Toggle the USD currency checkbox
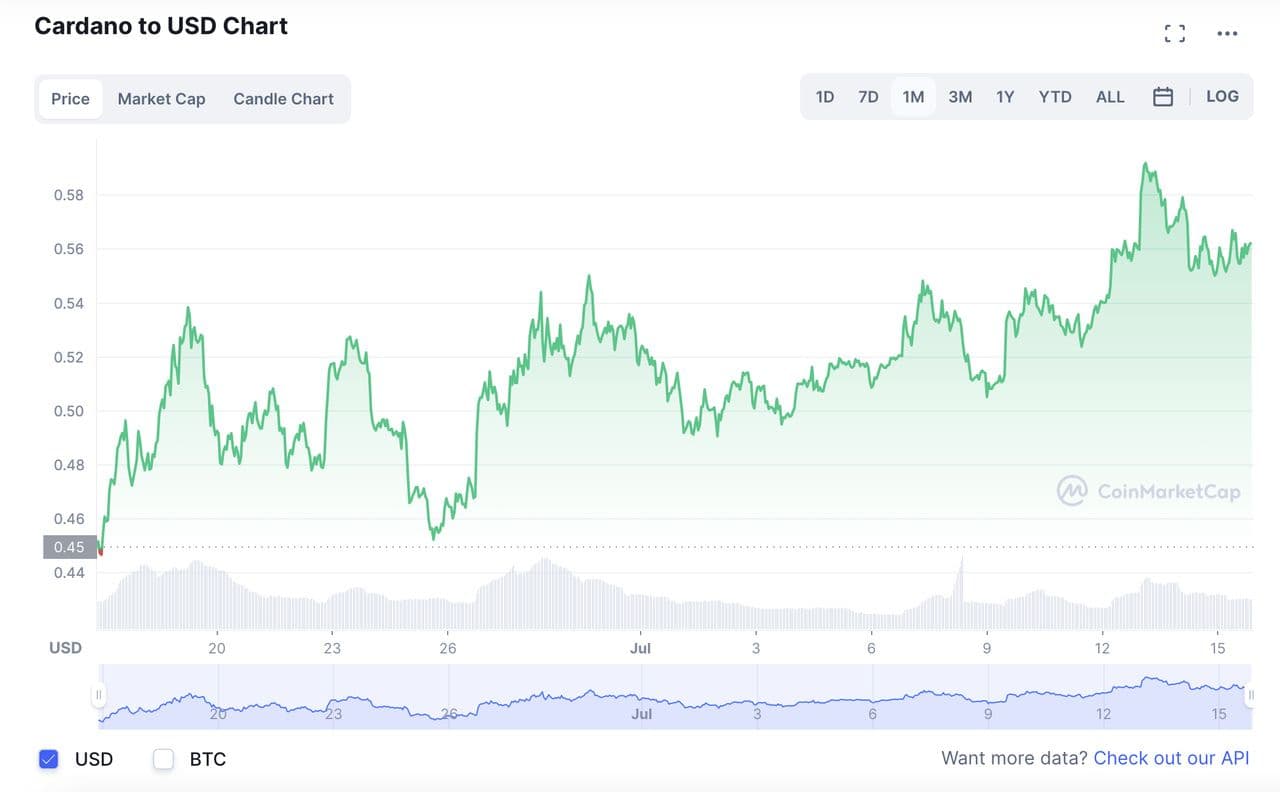This screenshot has height=792, width=1280. point(49,759)
